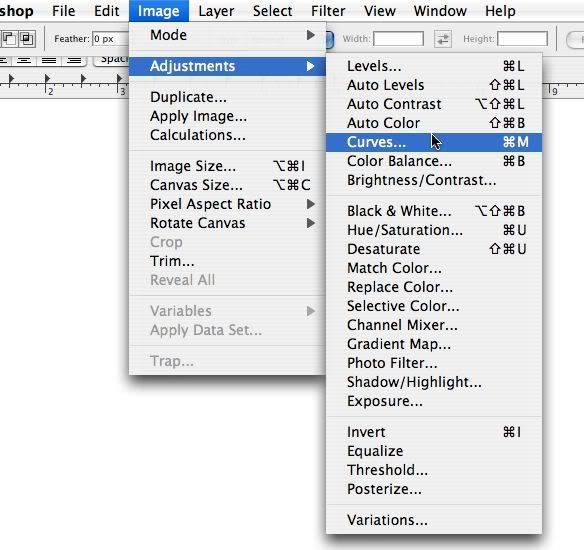Expand the Mode submenu arrow

point(310,35)
